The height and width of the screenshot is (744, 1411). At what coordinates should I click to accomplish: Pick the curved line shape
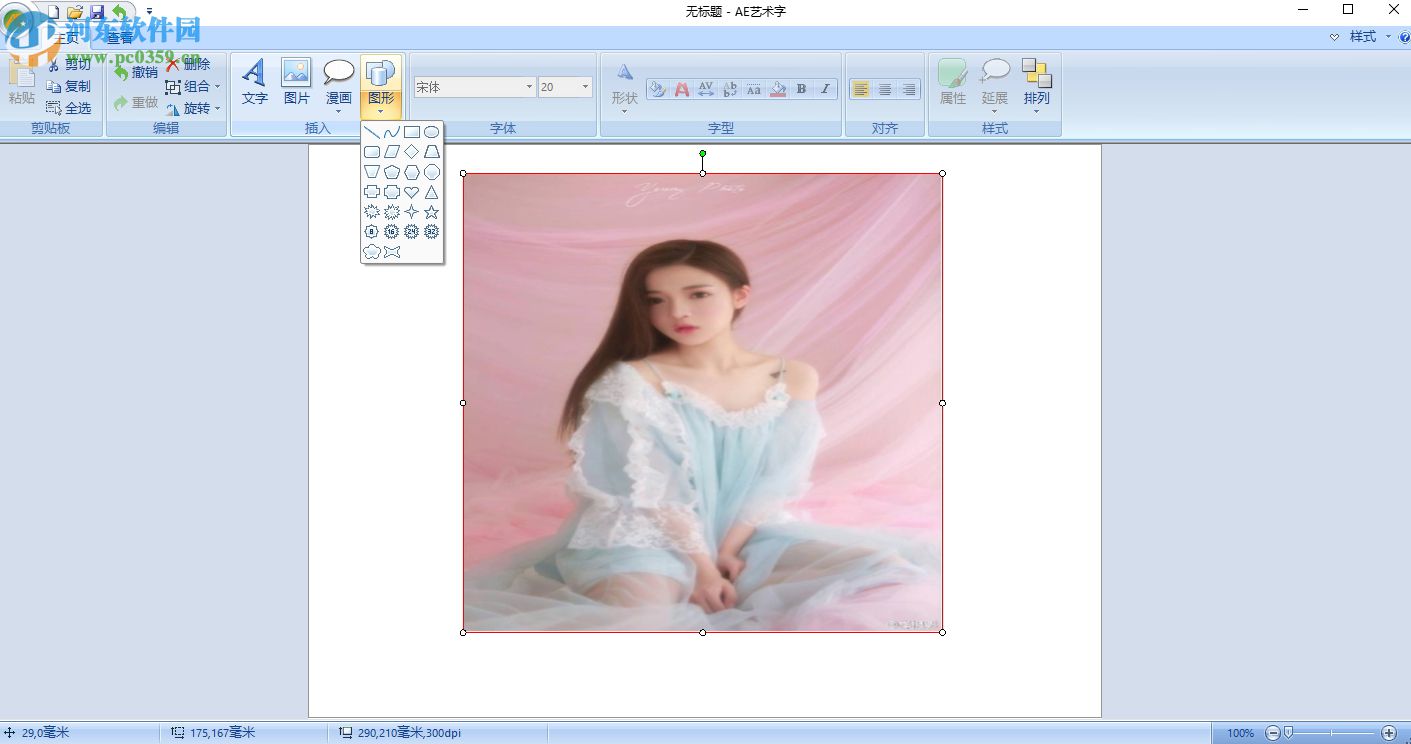point(392,132)
